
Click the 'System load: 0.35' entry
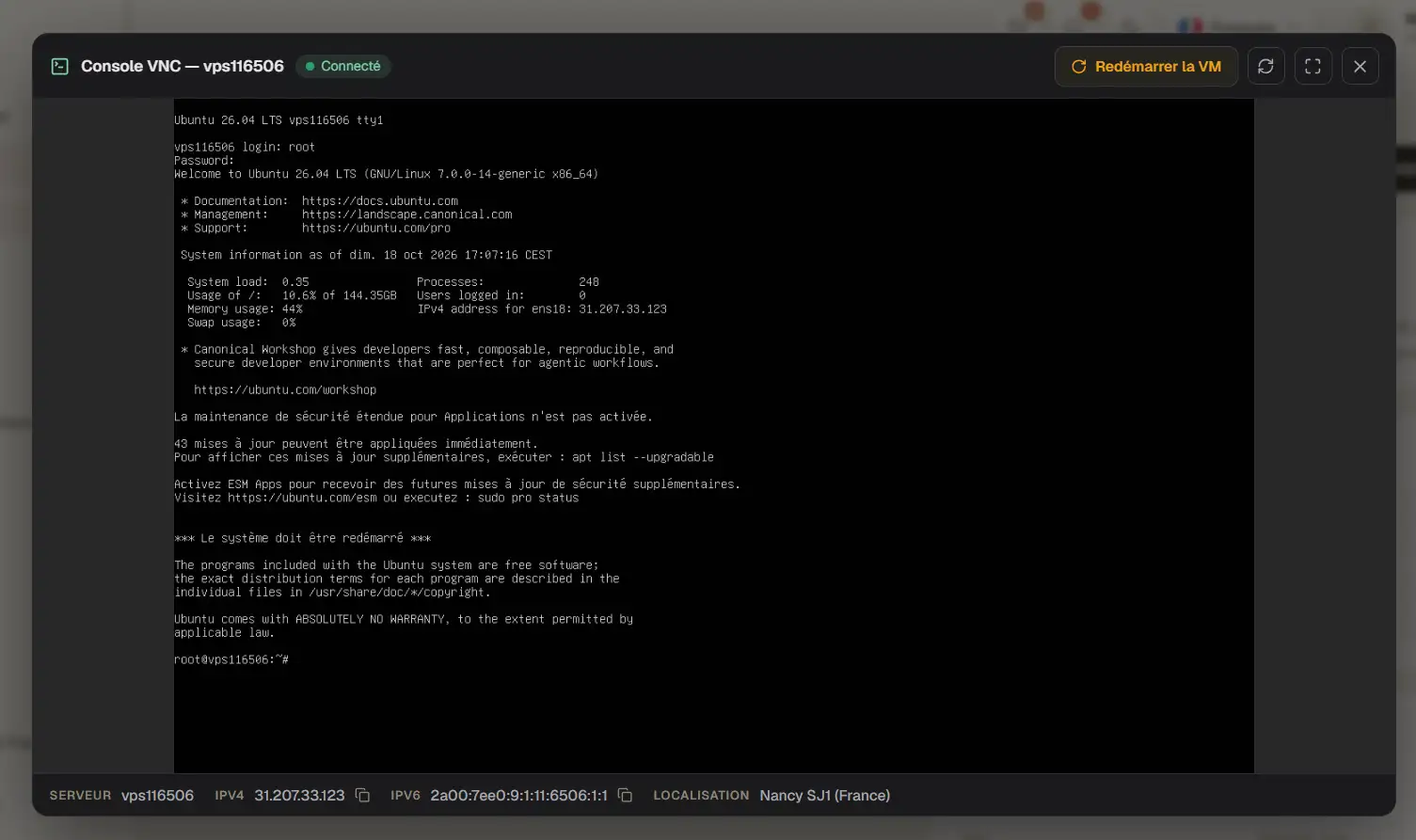pyautogui.click(x=248, y=281)
